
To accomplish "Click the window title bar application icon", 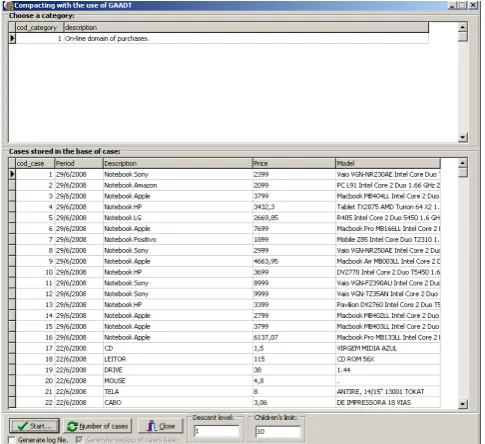I will click(x=8, y=5).
